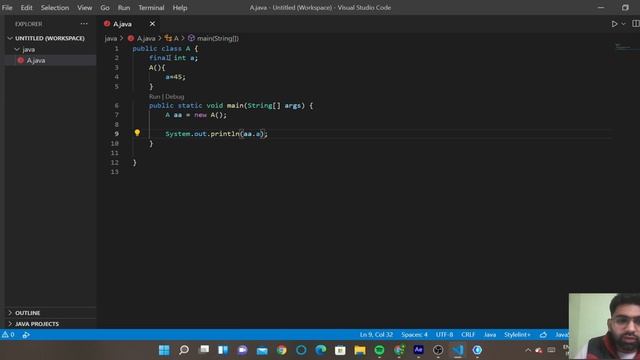The width and height of the screenshot is (640, 360).
Task: Open Microsoft Edge from the taskbar
Action: [x=321, y=350]
